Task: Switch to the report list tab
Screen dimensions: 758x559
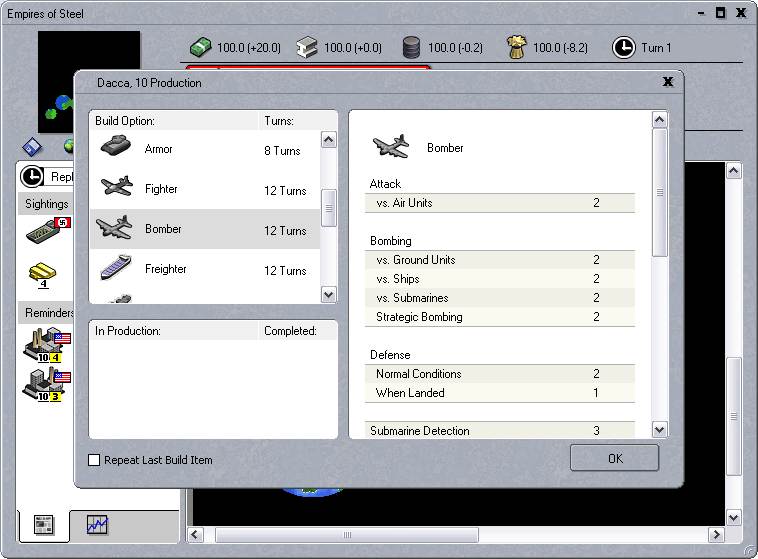Action: coord(43,524)
